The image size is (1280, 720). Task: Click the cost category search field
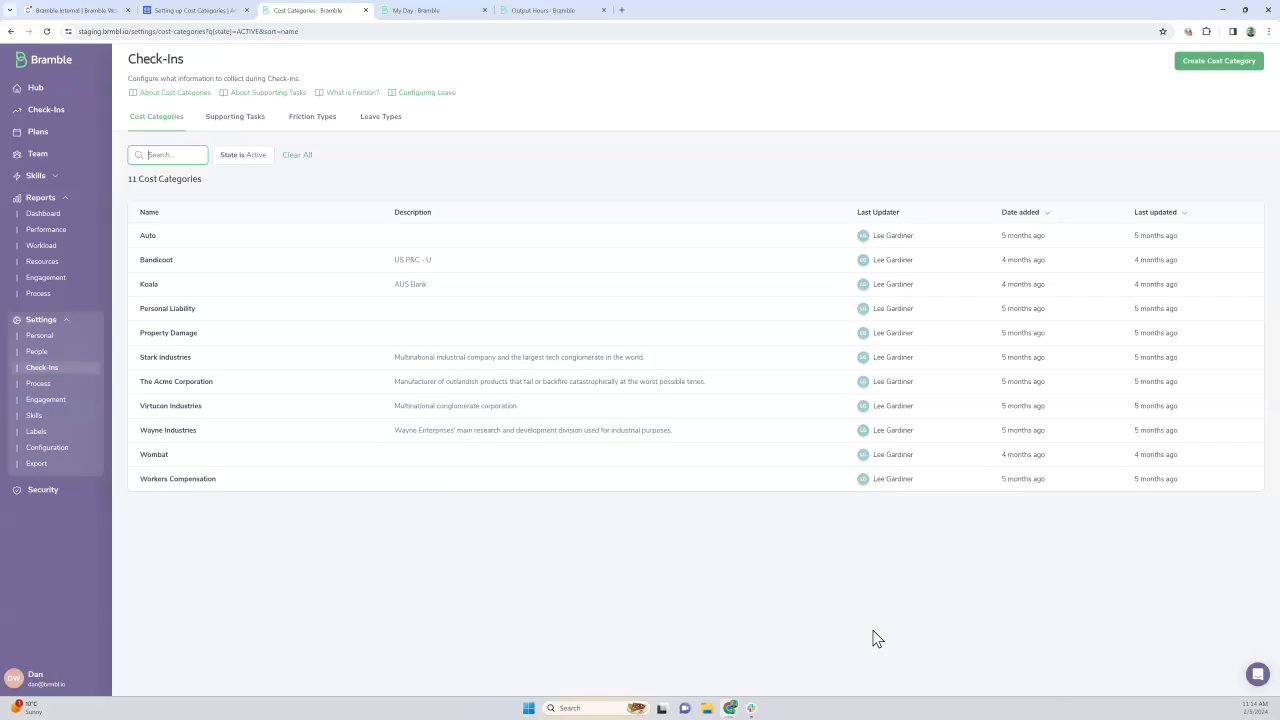click(168, 155)
